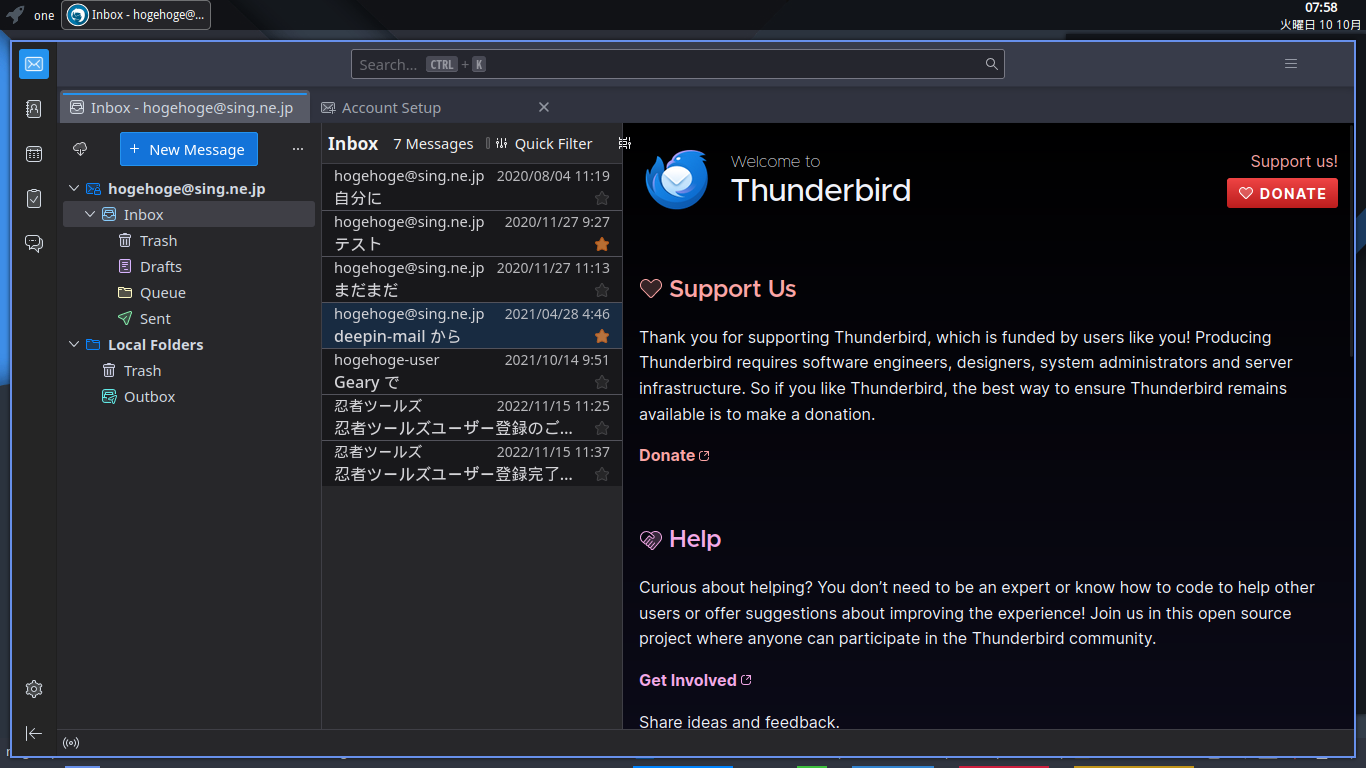Collapse the Inbox folder subtree

(x=90, y=214)
